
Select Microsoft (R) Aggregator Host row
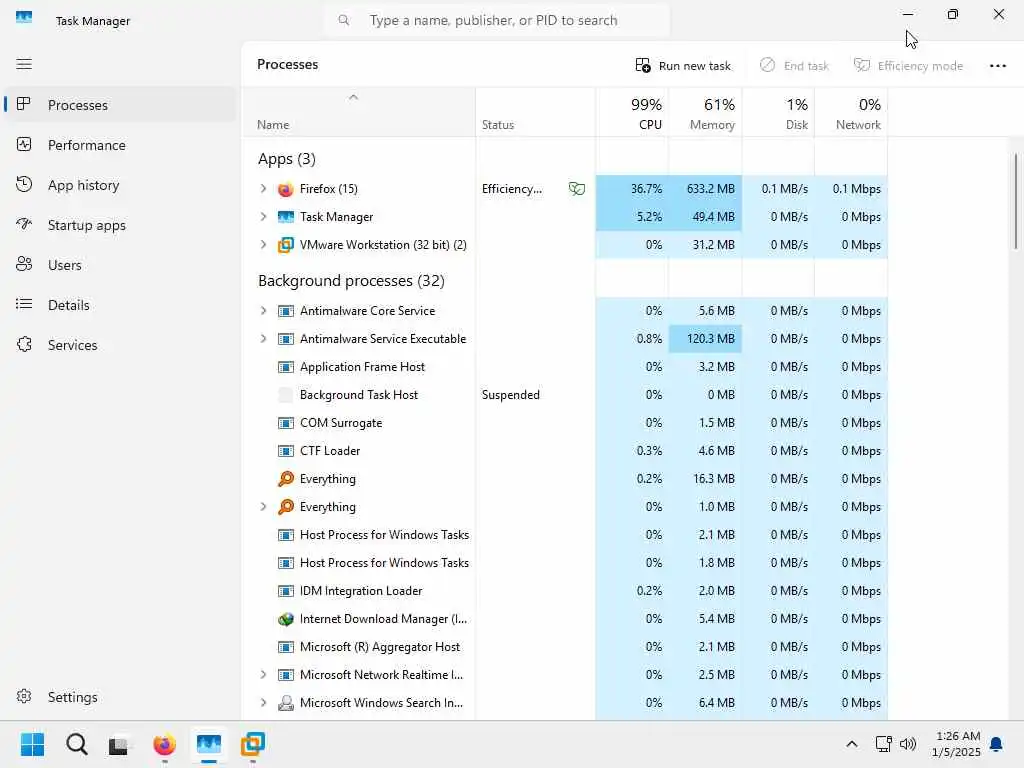click(x=566, y=647)
